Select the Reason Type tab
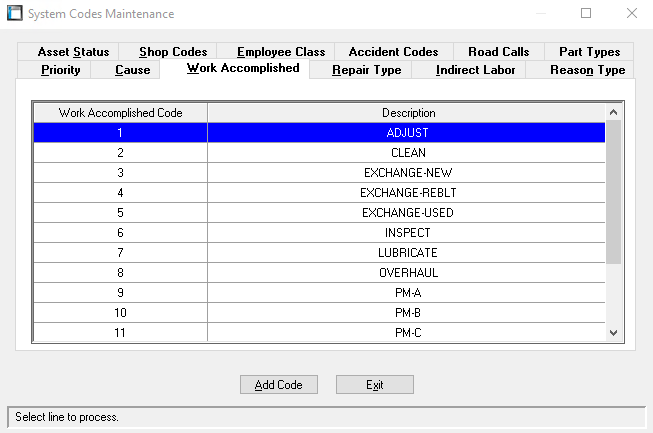The width and height of the screenshot is (653, 433). [587, 70]
